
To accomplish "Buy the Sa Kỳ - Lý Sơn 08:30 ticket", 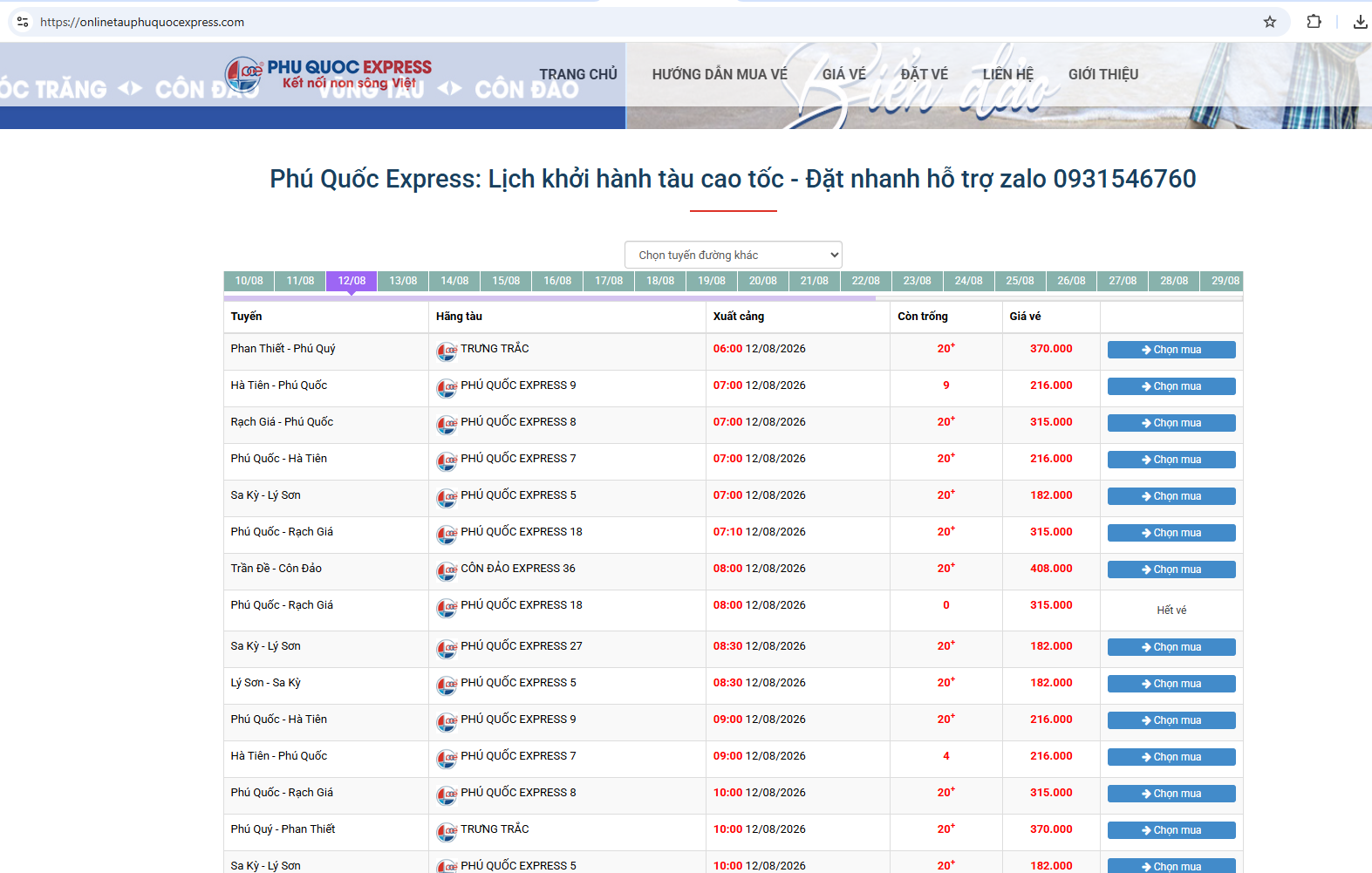I will [x=1171, y=647].
